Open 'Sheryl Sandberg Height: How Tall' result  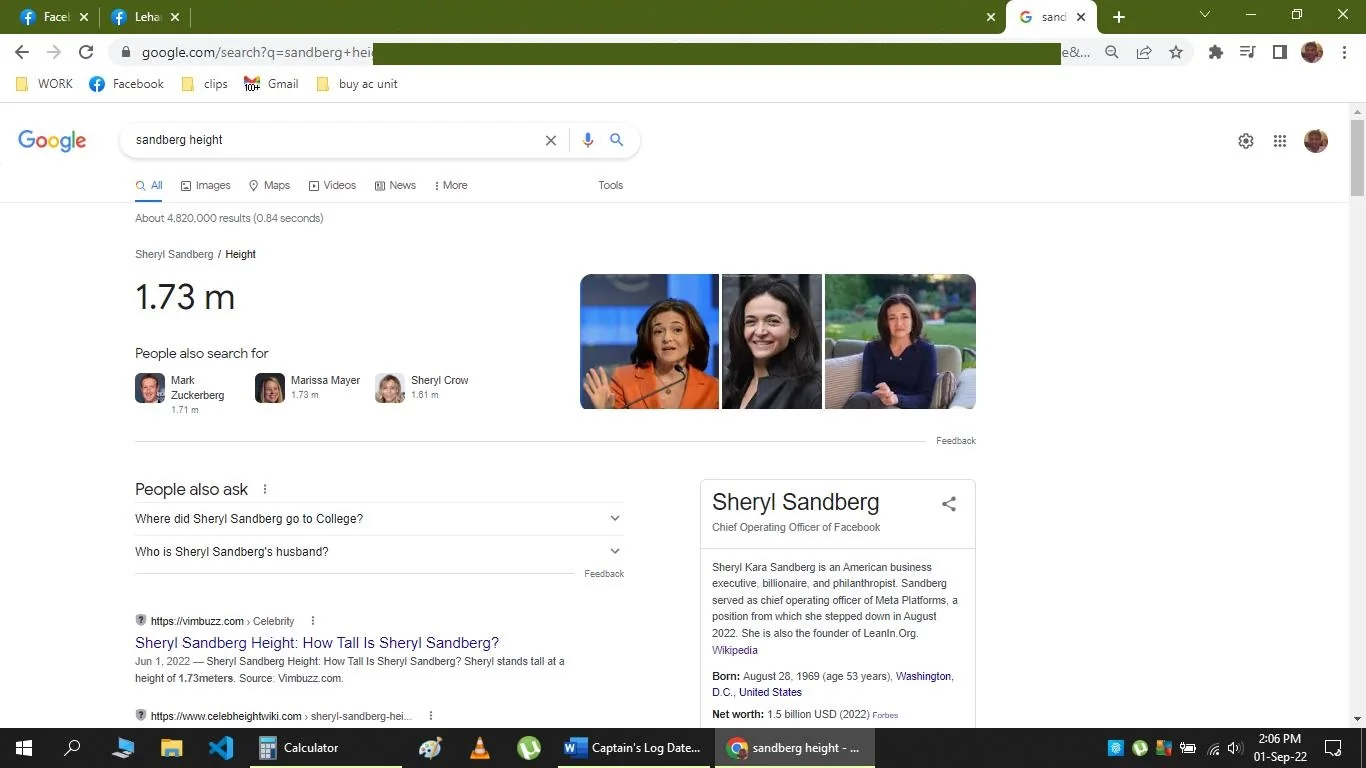pos(317,643)
